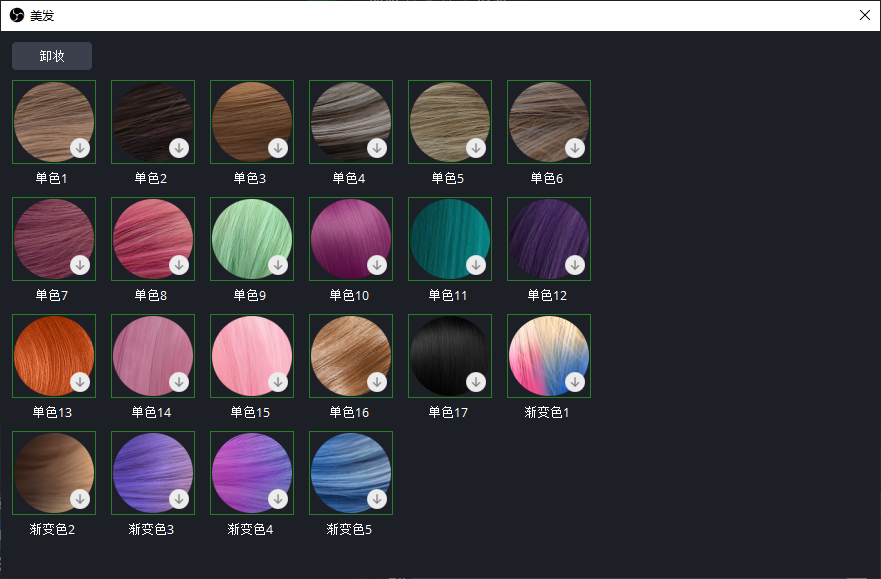The width and height of the screenshot is (881, 579).
Task: Click the app logo in the title bar
Action: [14, 15]
